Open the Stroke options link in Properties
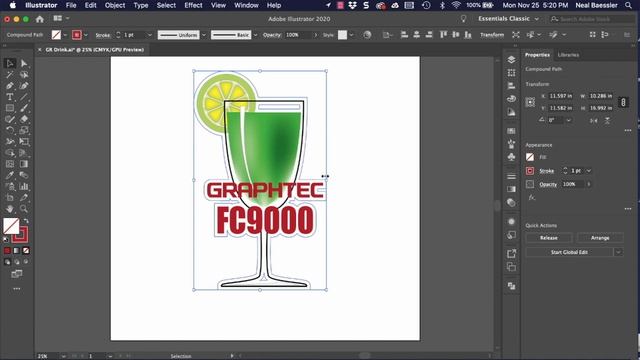640x360 pixels. point(547,171)
